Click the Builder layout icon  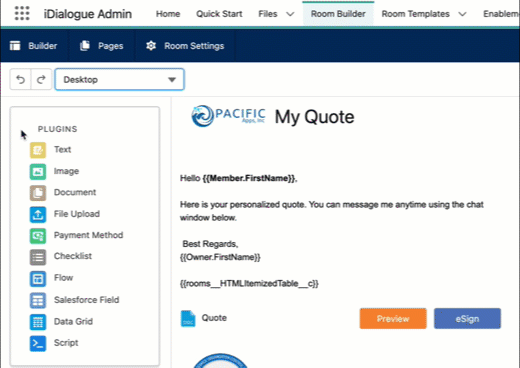pos(15,46)
